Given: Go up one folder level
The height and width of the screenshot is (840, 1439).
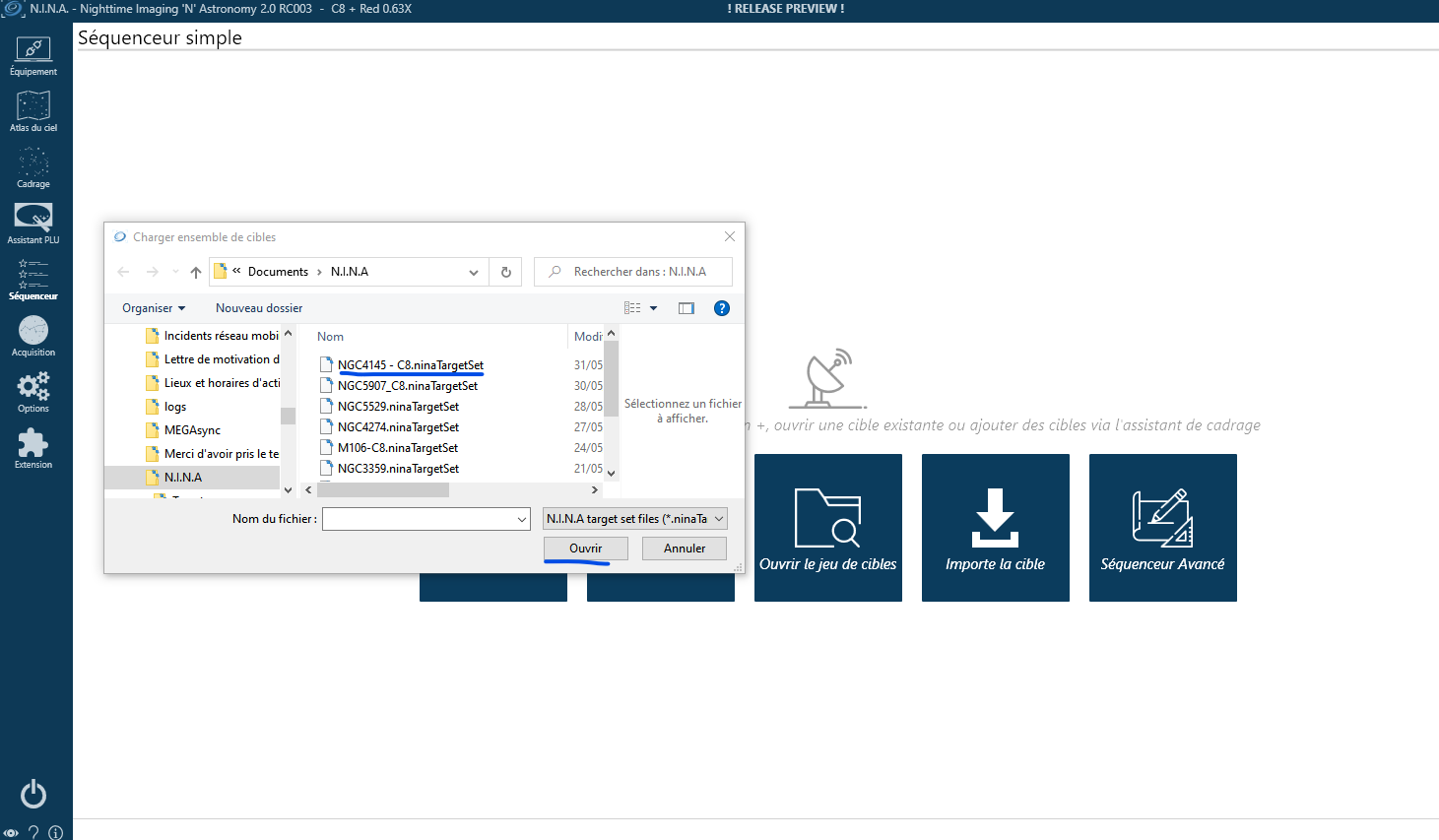Looking at the screenshot, I should tap(196, 272).
